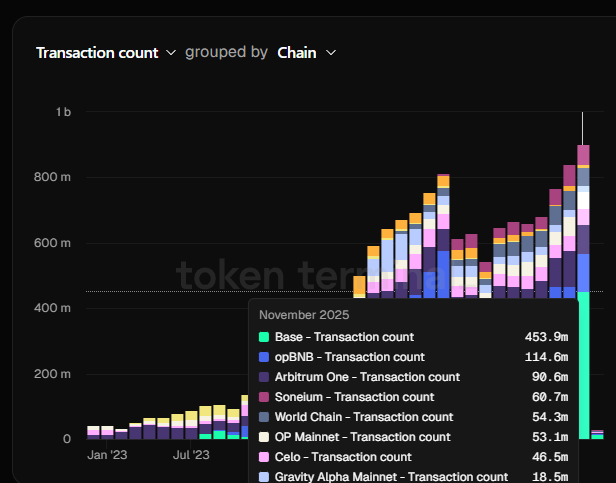The image size is (616, 483).
Task: Click the Arbitrum One legend swatch
Action: click(264, 377)
